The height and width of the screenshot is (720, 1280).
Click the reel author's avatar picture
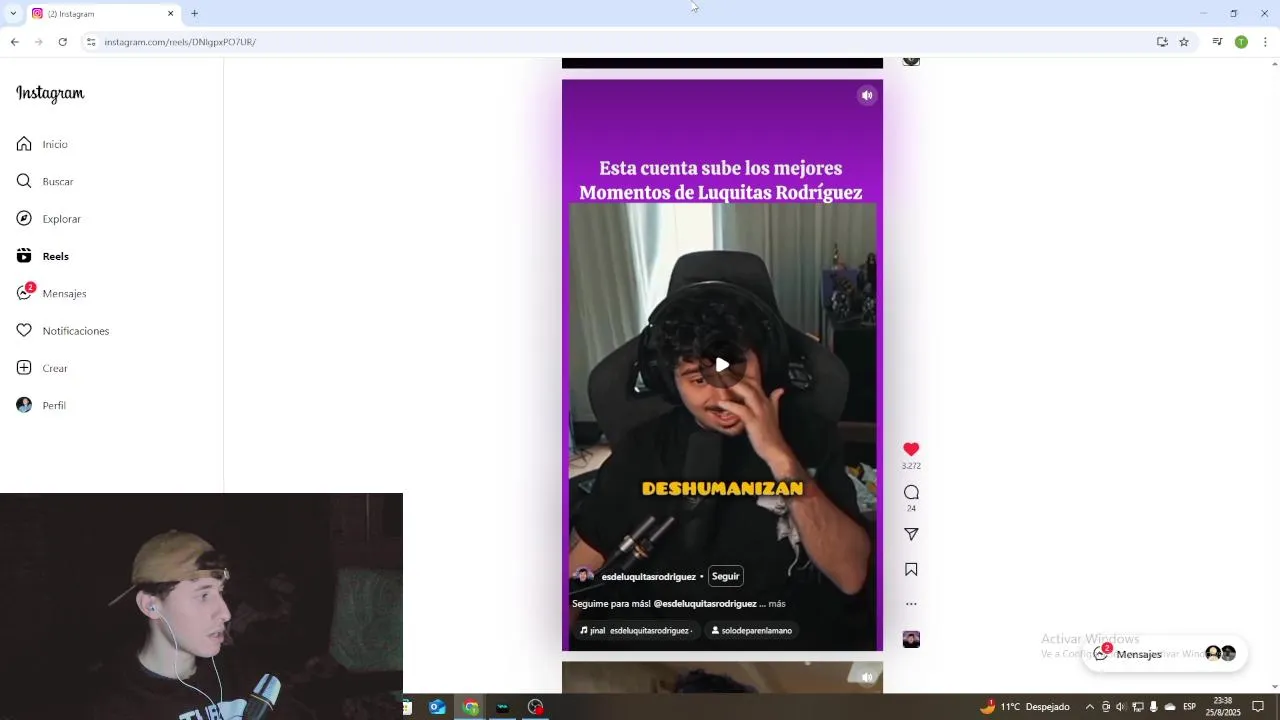click(x=584, y=576)
